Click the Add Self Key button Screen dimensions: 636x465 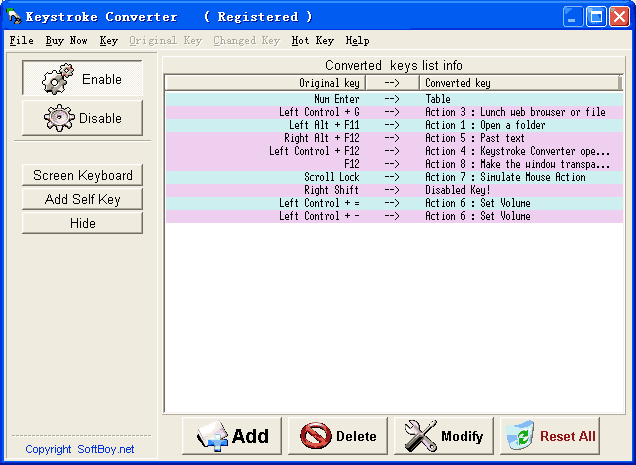[x=82, y=199]
